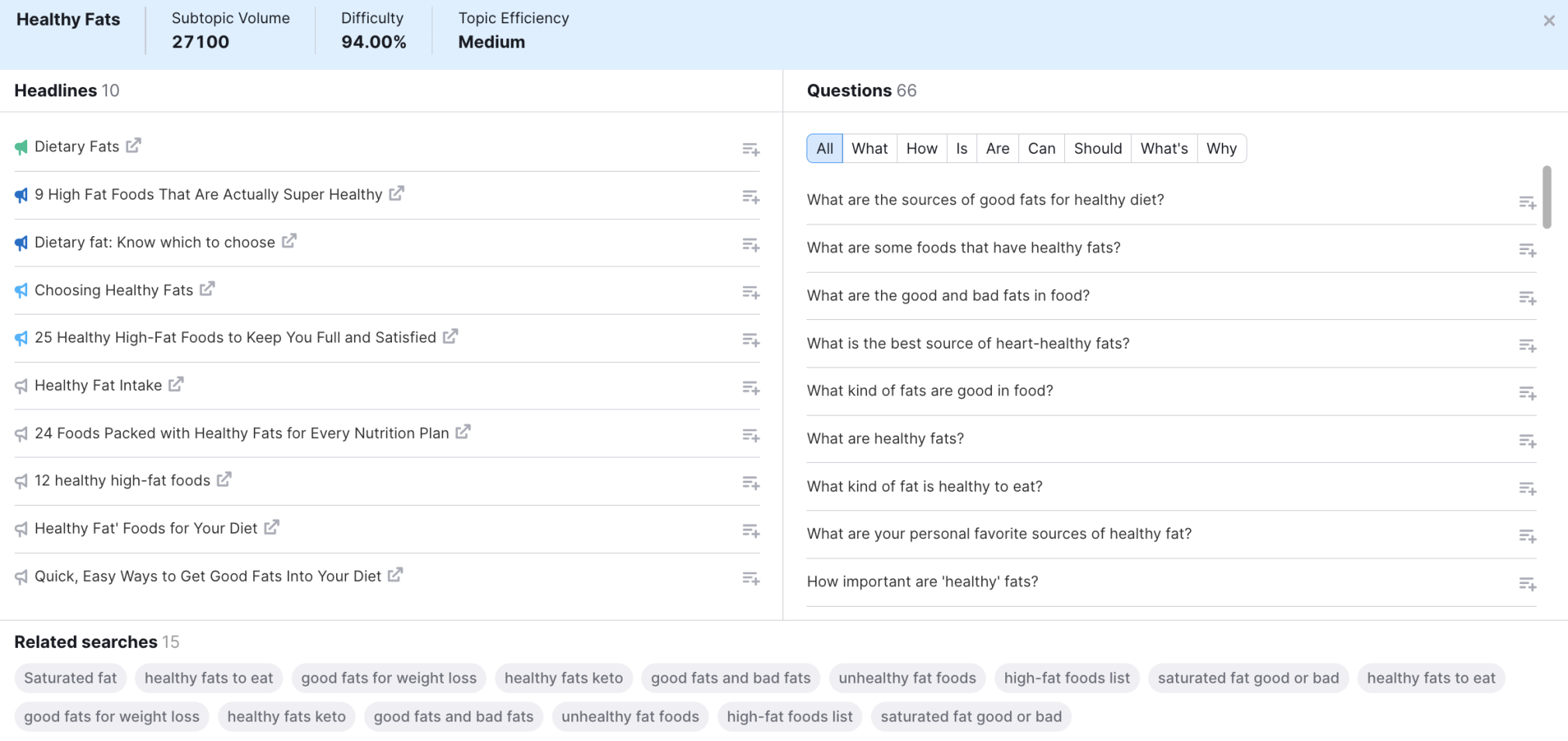Click '9 High Fat Foods That Are Actually Super Healthy' headline

208,194
